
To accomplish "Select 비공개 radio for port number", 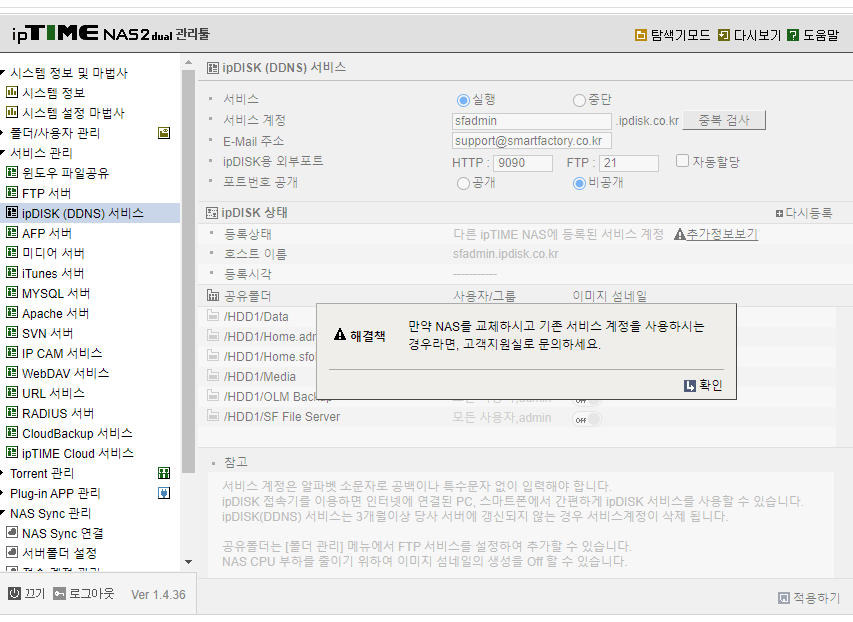I will pyautogui.click(x=579, y=183).
